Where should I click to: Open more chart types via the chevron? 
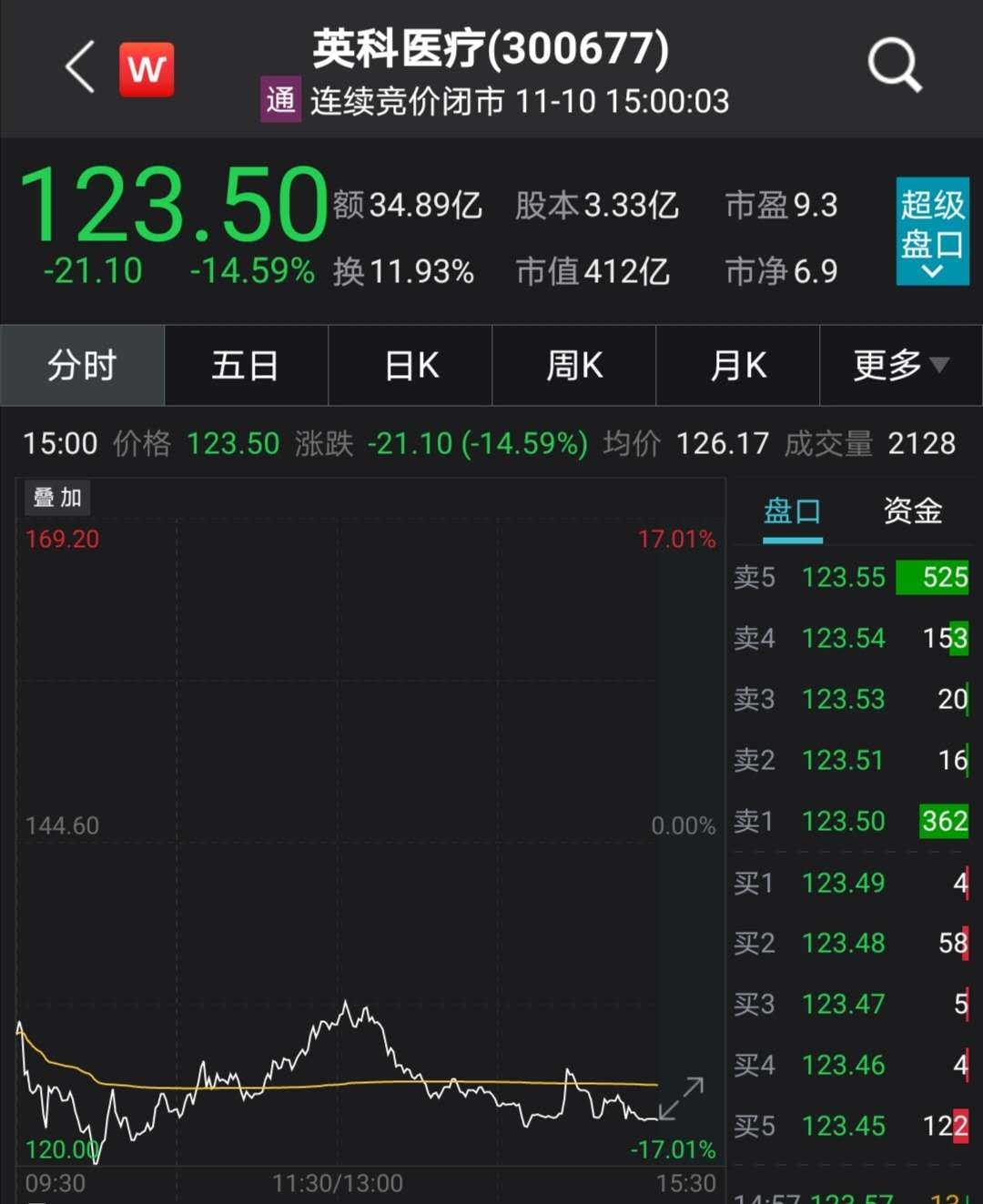click(x=939, y=365)
